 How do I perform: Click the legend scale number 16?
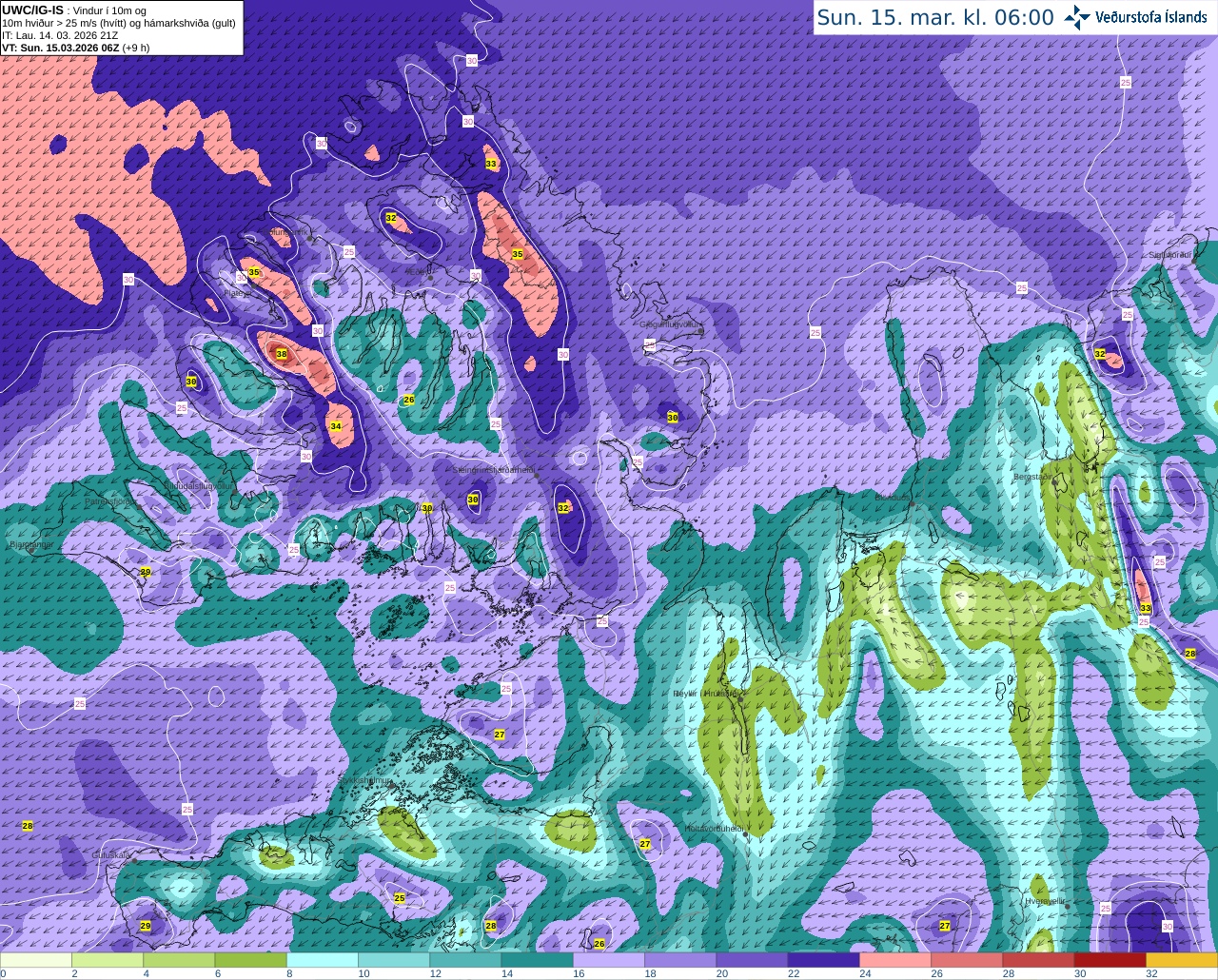580,973
